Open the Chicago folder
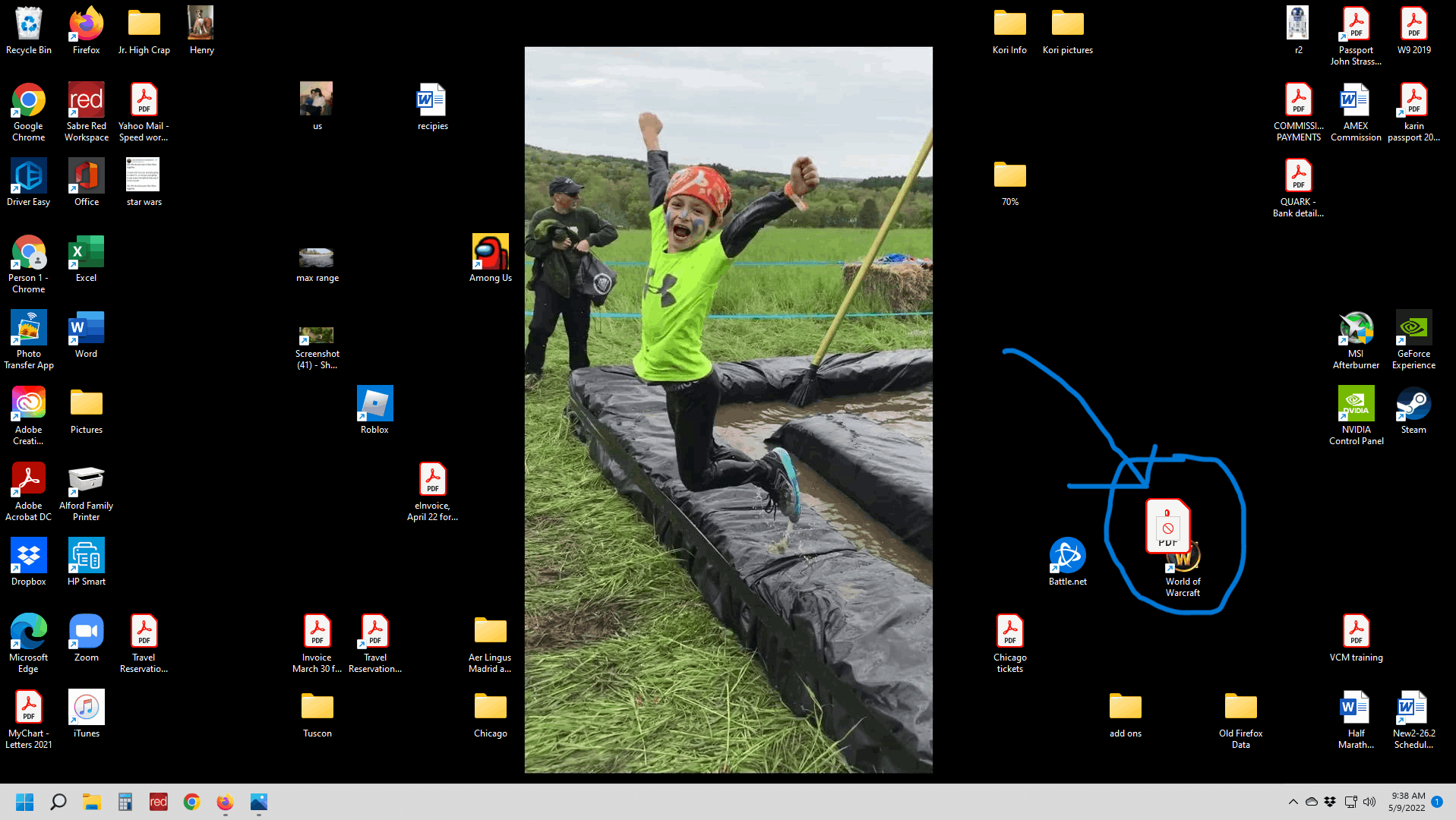Image resolution: width=1456 pixels, height=820 pixels. click(491, 714)
